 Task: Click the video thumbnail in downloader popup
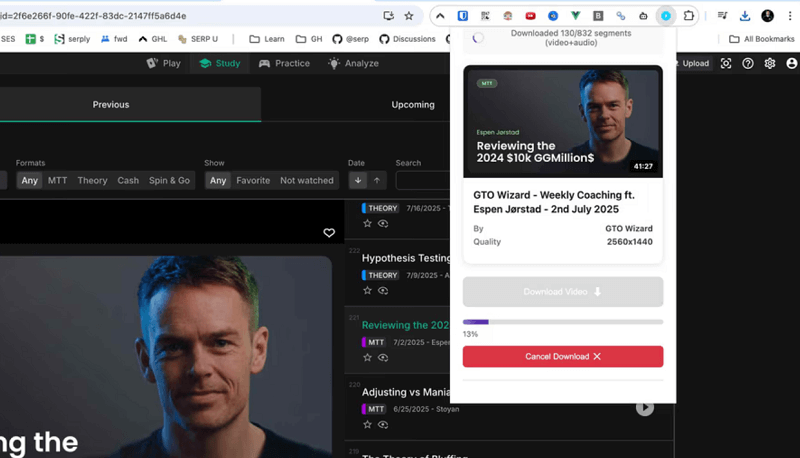click(563, 121)
